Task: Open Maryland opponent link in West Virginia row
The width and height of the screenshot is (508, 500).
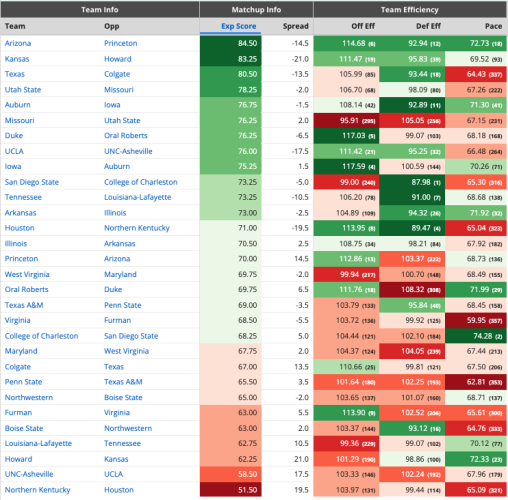Action: pyautogui.click(x=120, y=274)
